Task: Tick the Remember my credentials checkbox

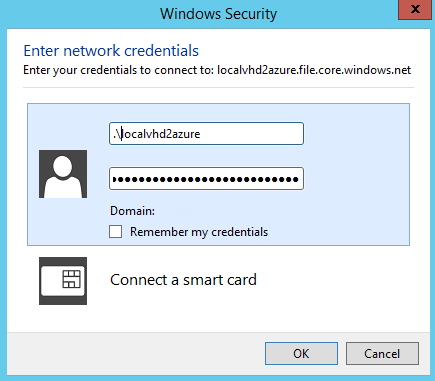Action: tap(116, 231)
